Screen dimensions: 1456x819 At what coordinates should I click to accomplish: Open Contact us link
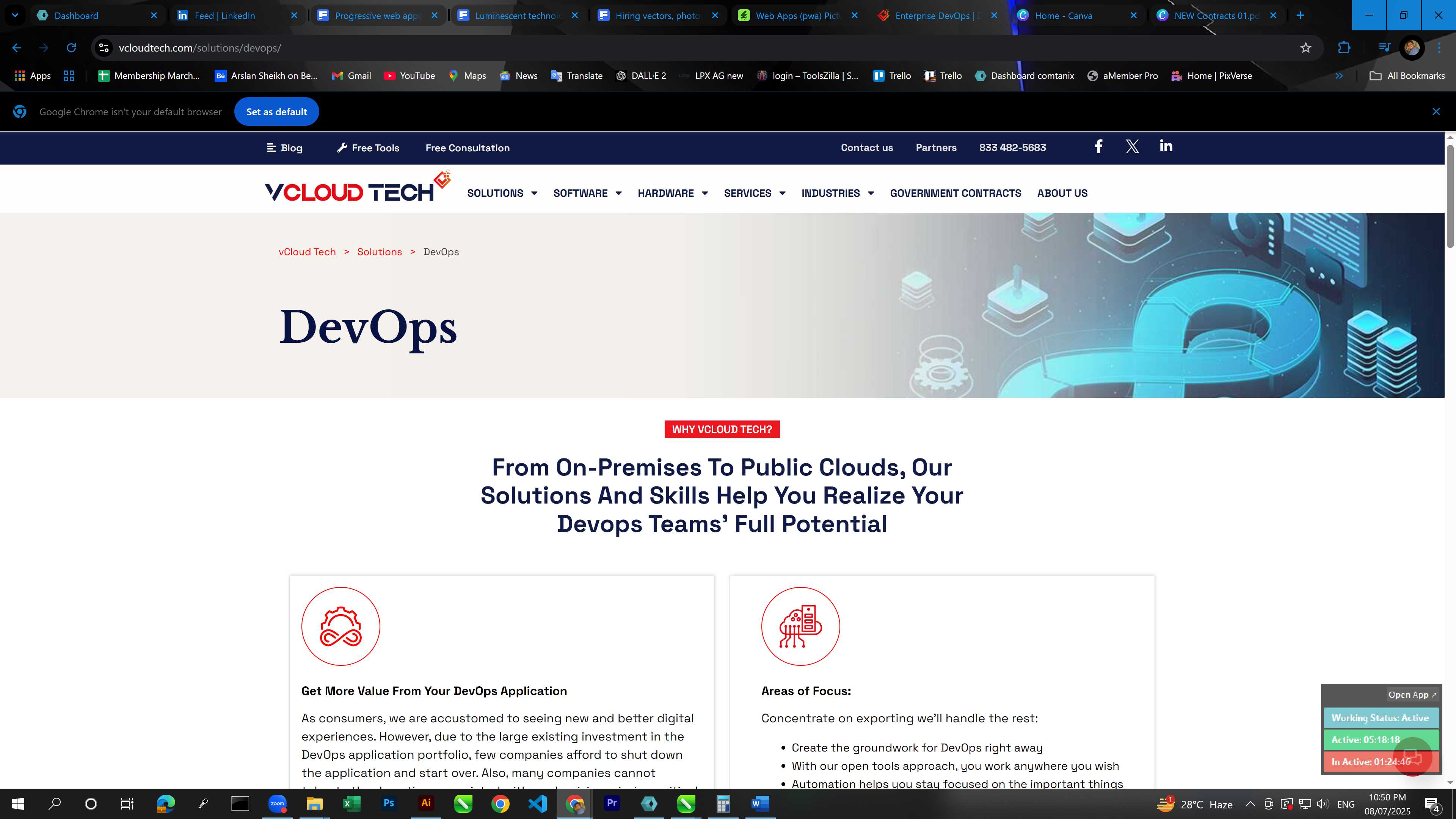pyautogui.click(x=866, y=147)
